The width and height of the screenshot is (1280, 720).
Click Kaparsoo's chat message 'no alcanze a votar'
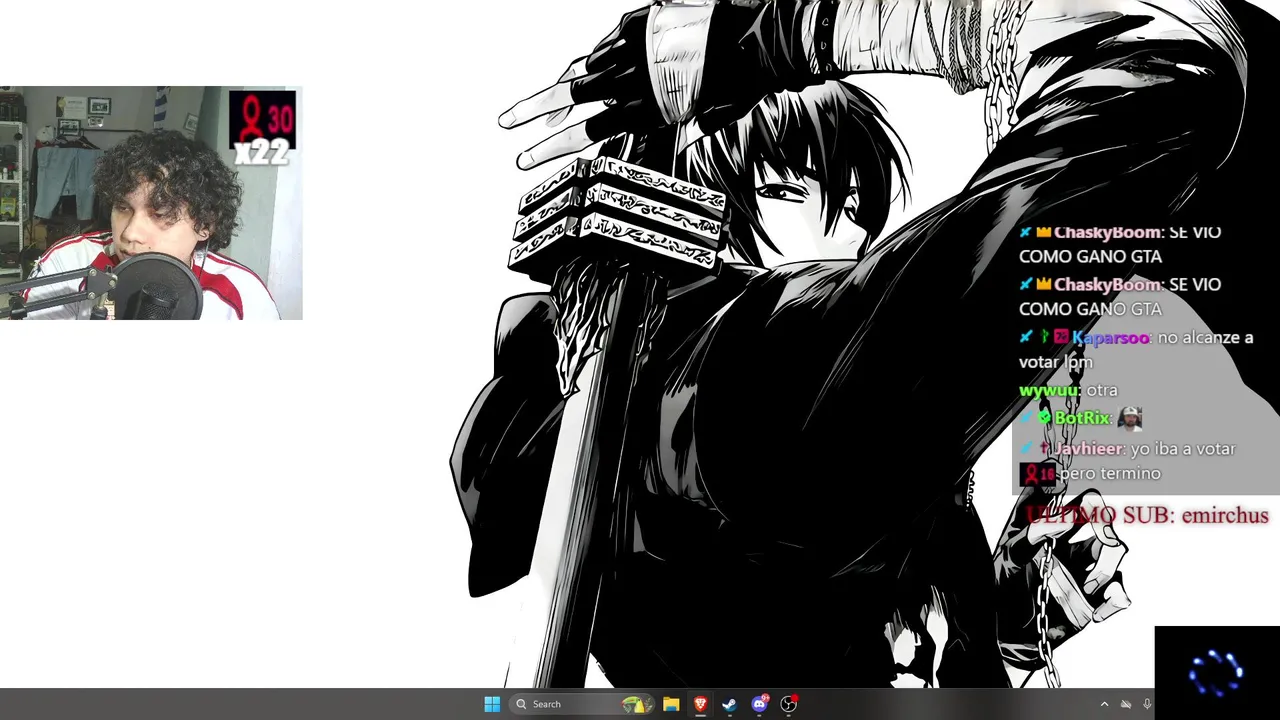[x=1136, y=350]
